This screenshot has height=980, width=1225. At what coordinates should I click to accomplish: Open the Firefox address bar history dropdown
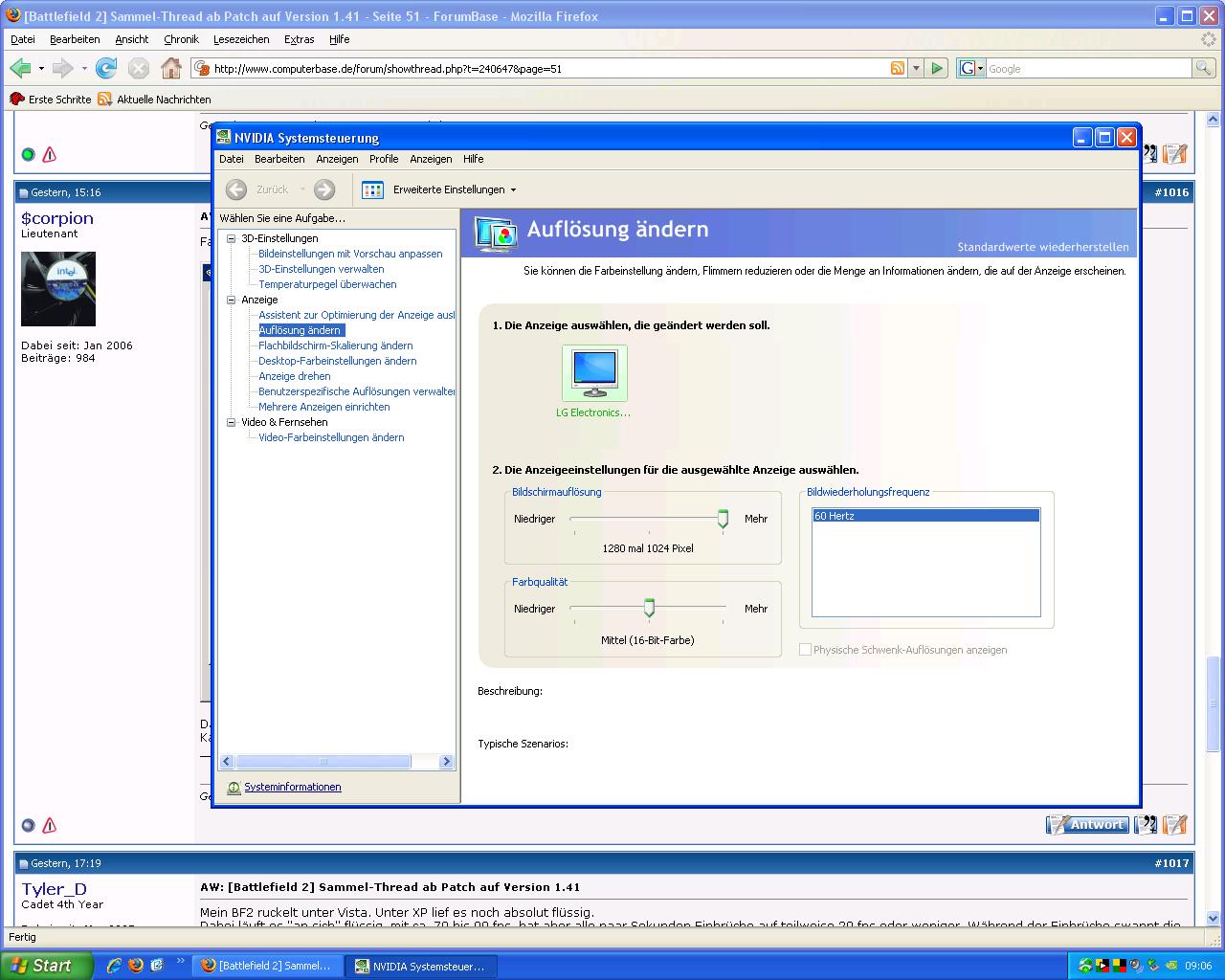[x=916, y=68]
